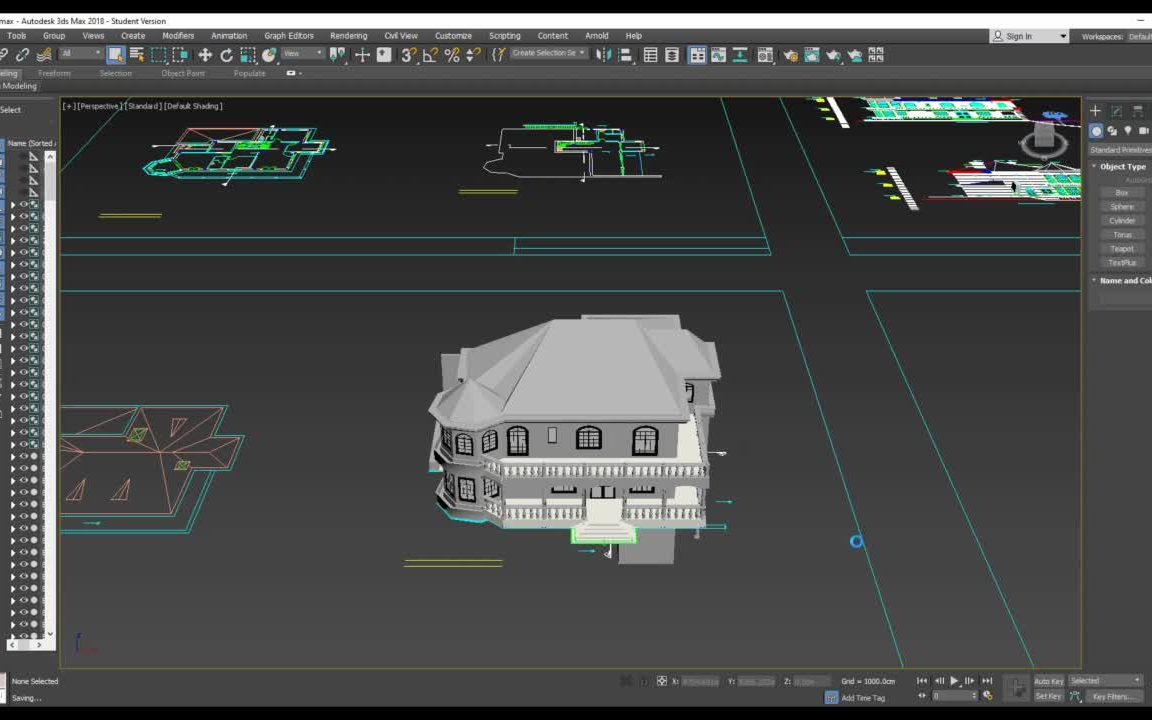Viewport: 1152px width, 720px height.
Task: Open the Scene Explorer layers icon
Action: coord(670,55)
